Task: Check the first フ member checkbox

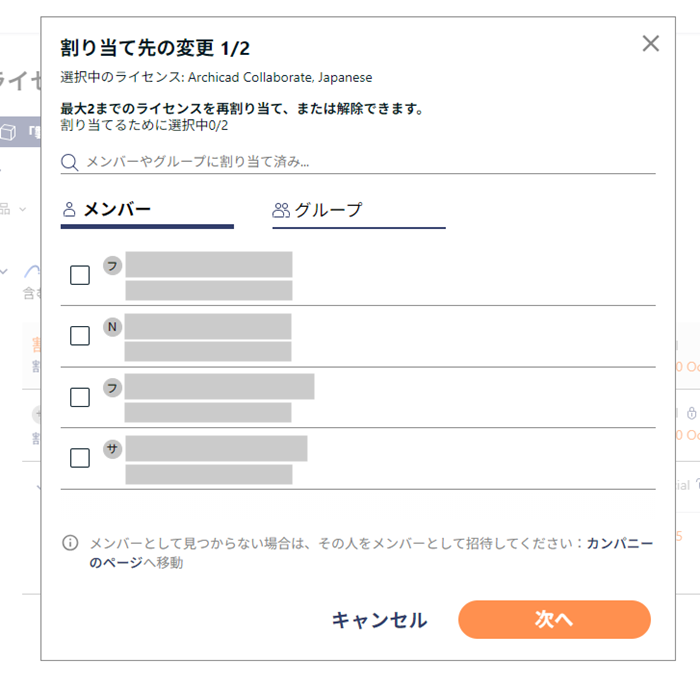Action: (x=80, y=275)
